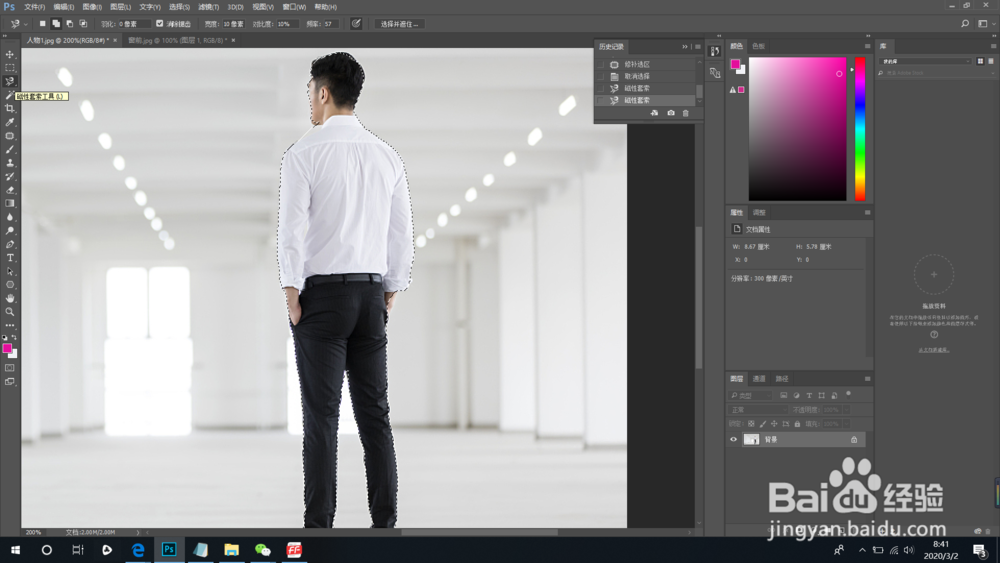The width and height of the screenshot is (1000, 563).
Task: Select the Eyedropper tool
Action: (x=10, y=122)
